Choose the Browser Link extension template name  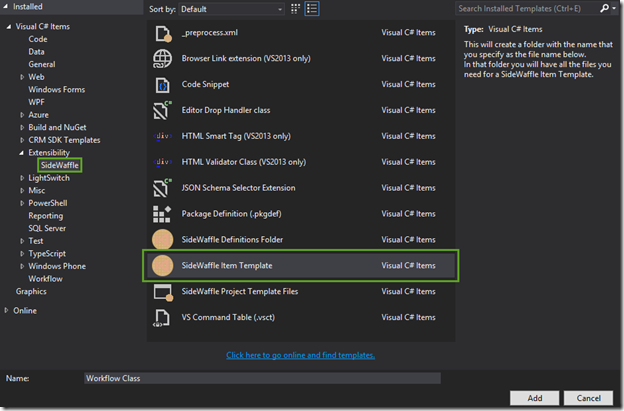pyautogui.click(x=246, y=58)
